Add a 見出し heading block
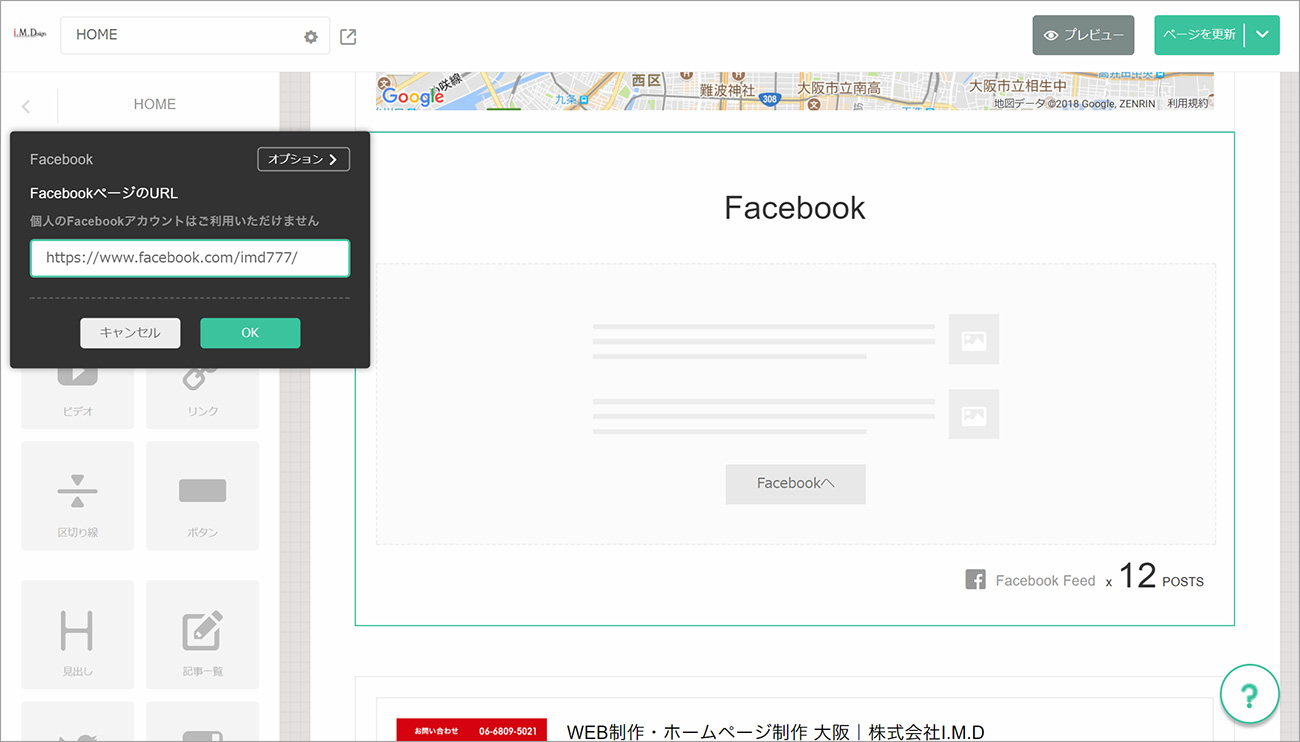This screenshot has width=1300, height=742. point(77,635)
